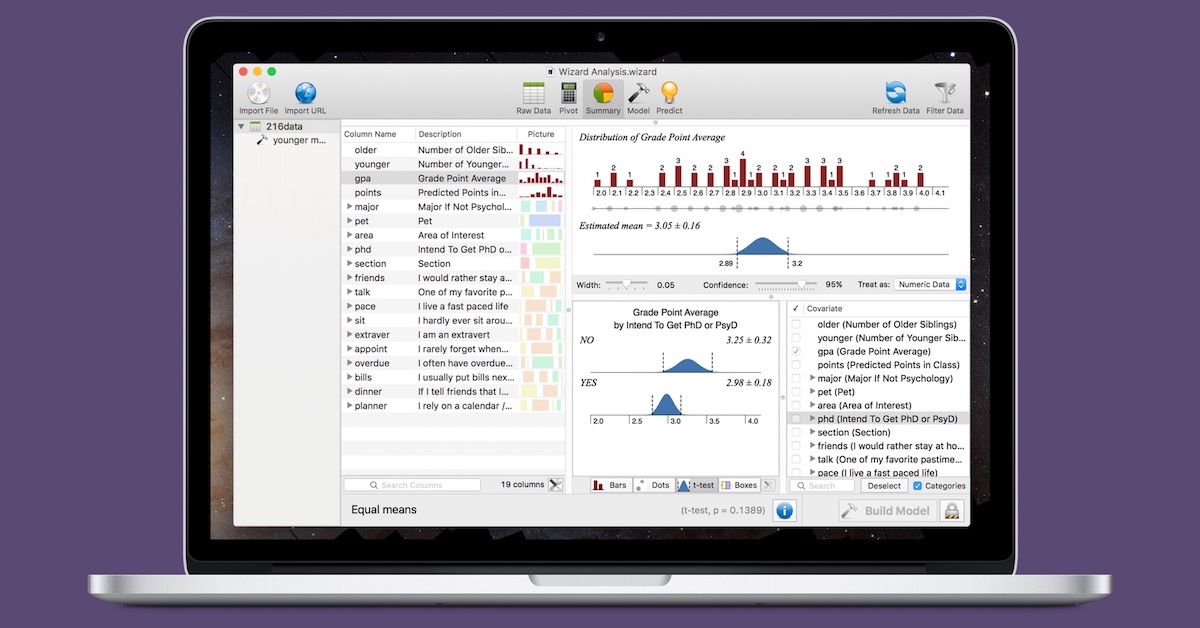Switch to the Boxes chart tab
This screenshot has width=1200, height=628.
coord(739,485)
